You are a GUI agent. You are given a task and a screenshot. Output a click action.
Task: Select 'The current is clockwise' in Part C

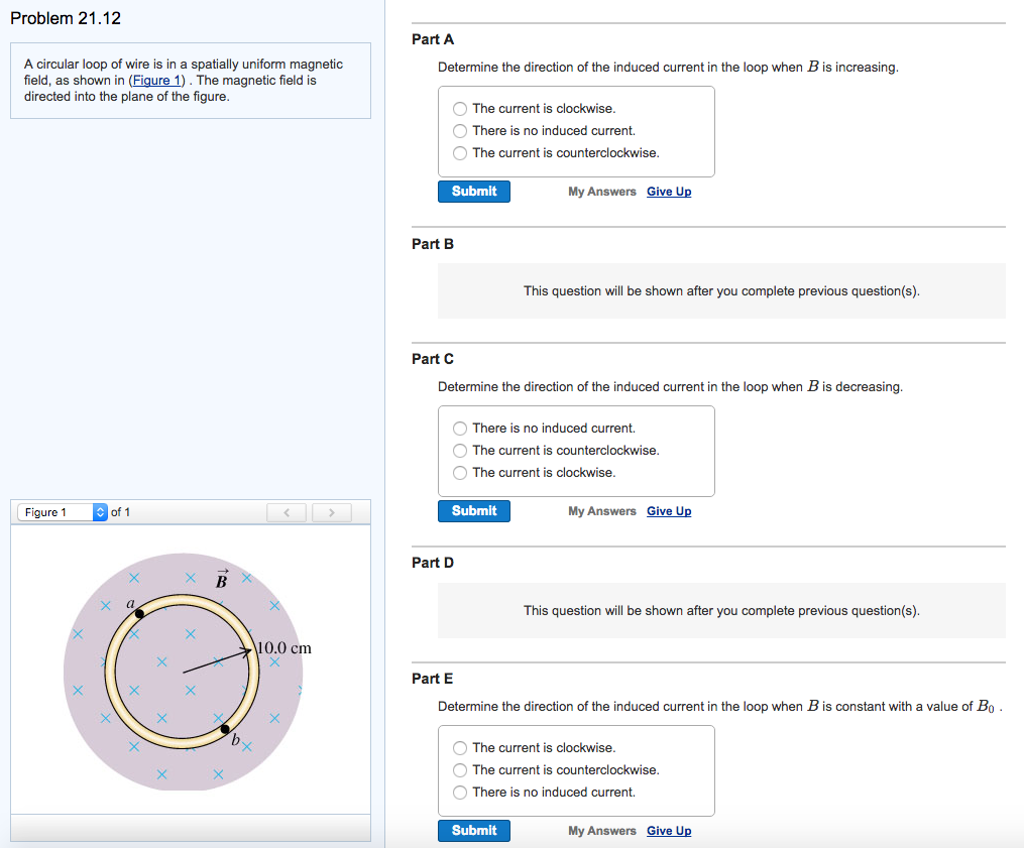point(460,472)
